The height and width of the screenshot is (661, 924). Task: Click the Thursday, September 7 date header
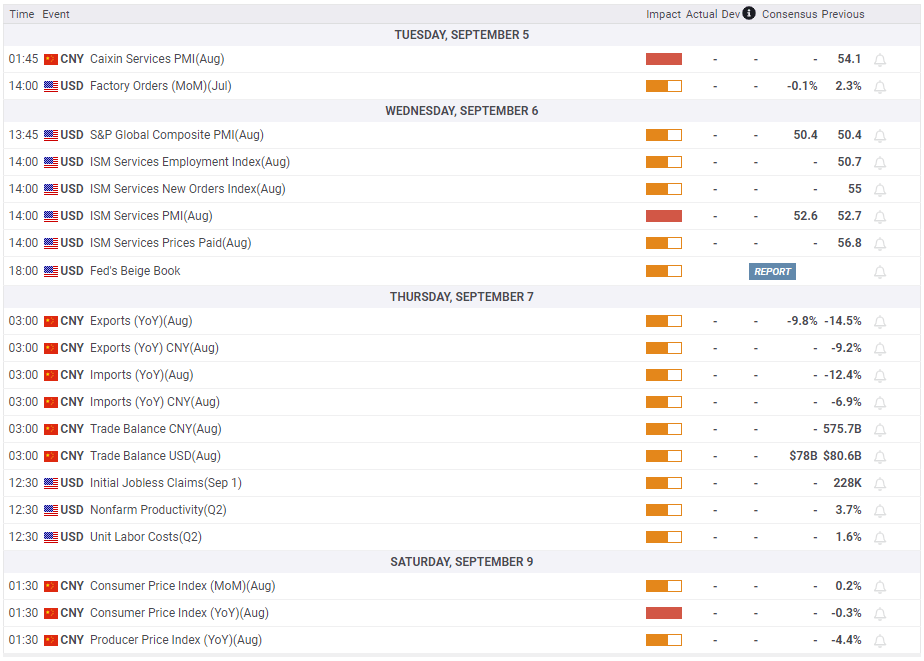(461, 297)
